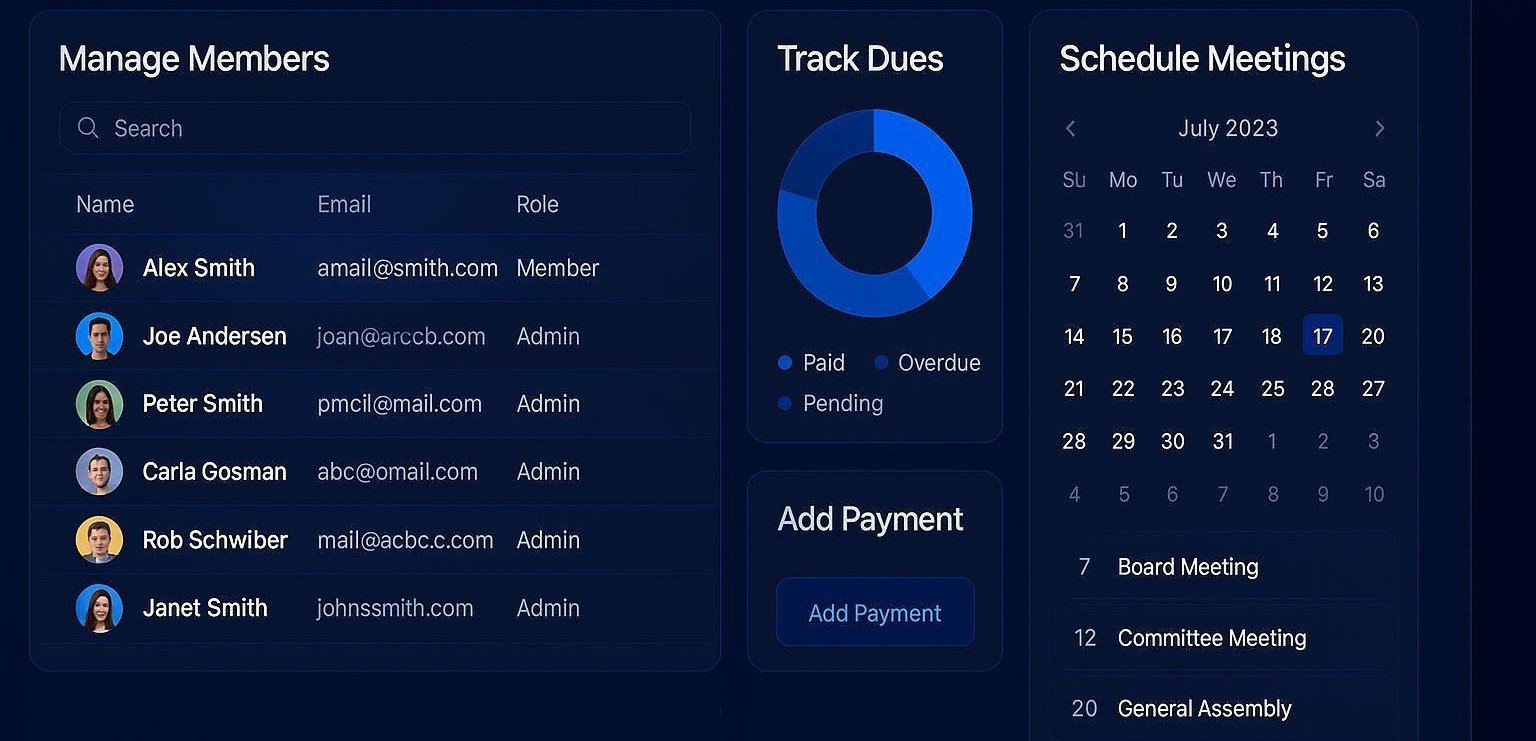Select Janet Smith's avatar
Viewport: 1536px width, 741px height.
(x=99, y=608)
